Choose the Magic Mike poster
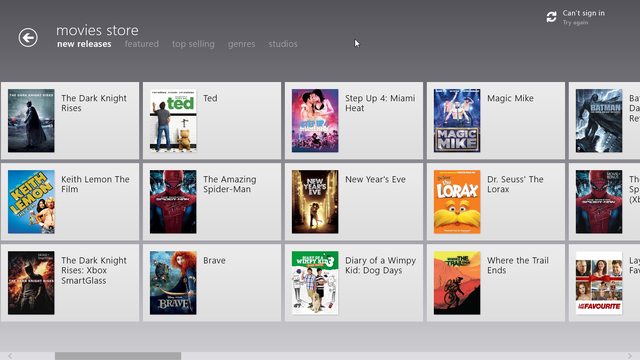The width and height of the screenshot is (640, 360). [x=457, y=120]
